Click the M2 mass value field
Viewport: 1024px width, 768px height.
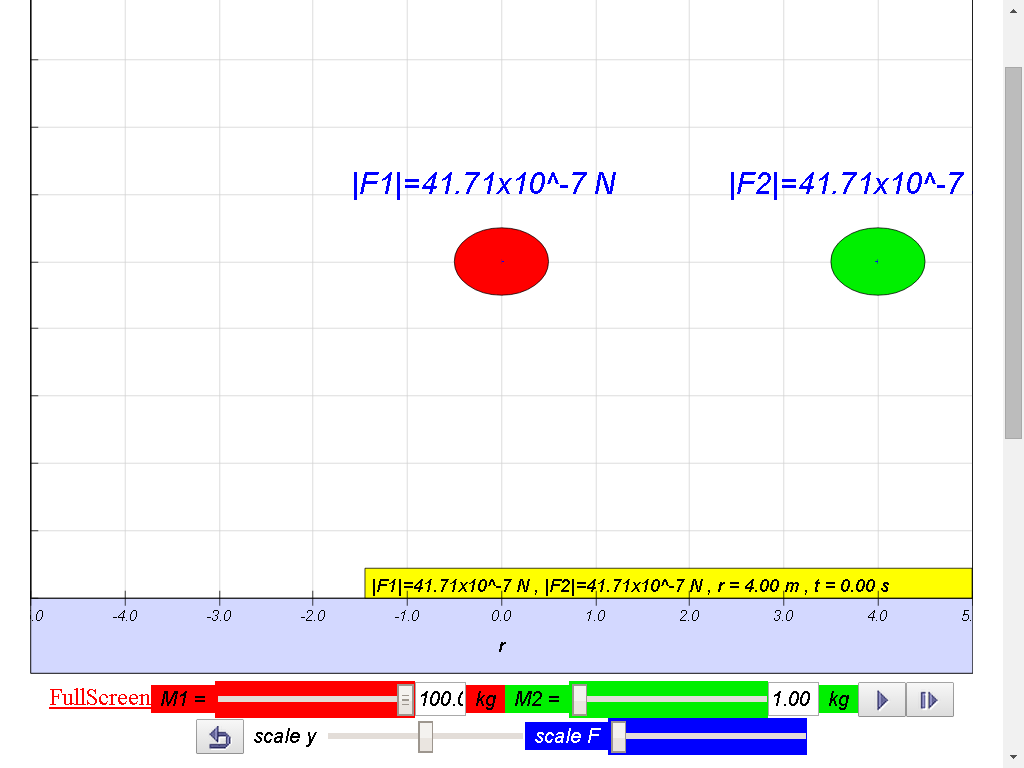click(792, 699)
